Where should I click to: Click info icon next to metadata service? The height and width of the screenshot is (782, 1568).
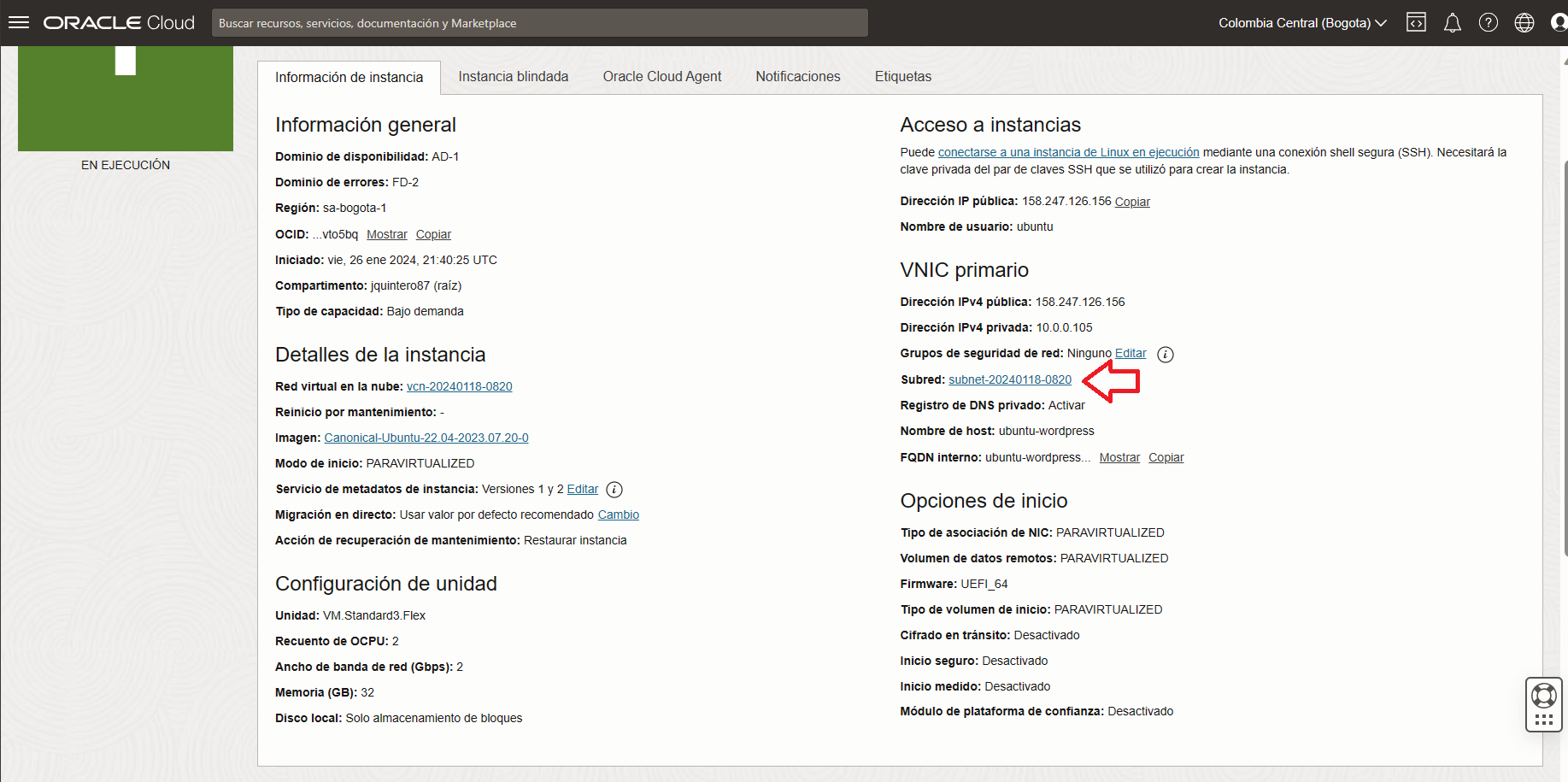pos(614,490)
